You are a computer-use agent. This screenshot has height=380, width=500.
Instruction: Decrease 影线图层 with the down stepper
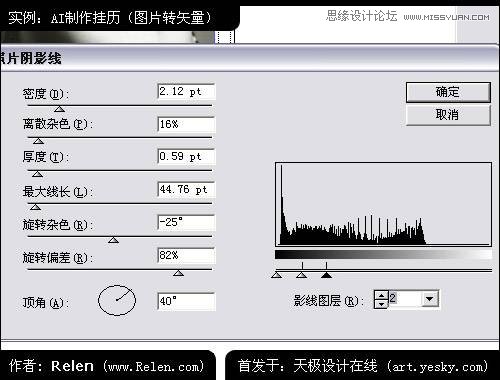381,304
